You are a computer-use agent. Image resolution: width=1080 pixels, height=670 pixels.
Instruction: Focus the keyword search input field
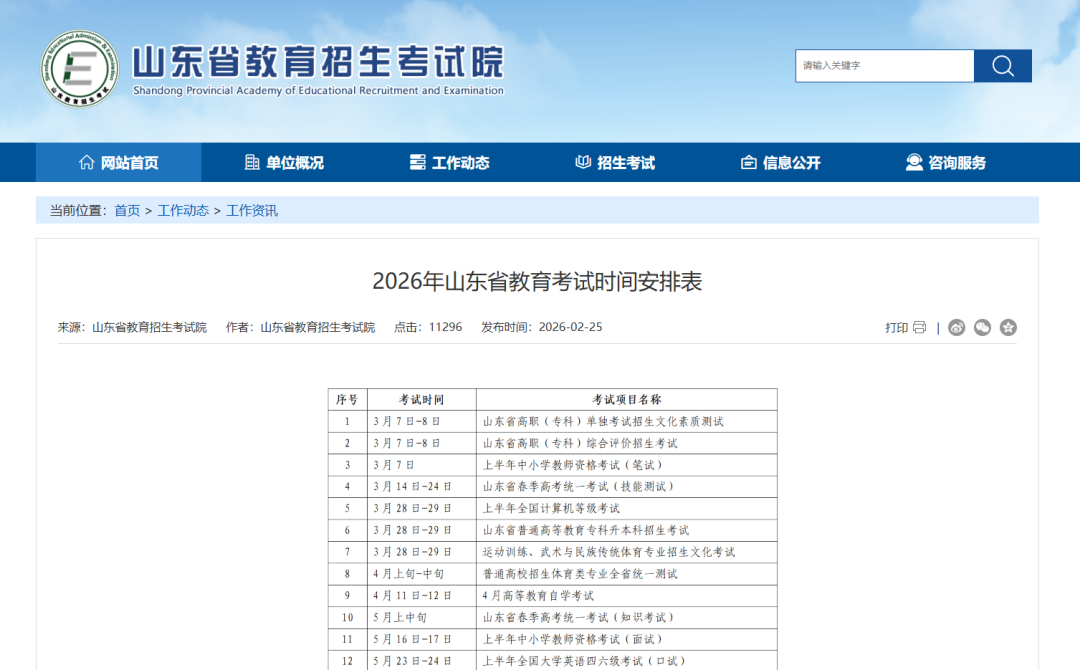pos(884,65)
